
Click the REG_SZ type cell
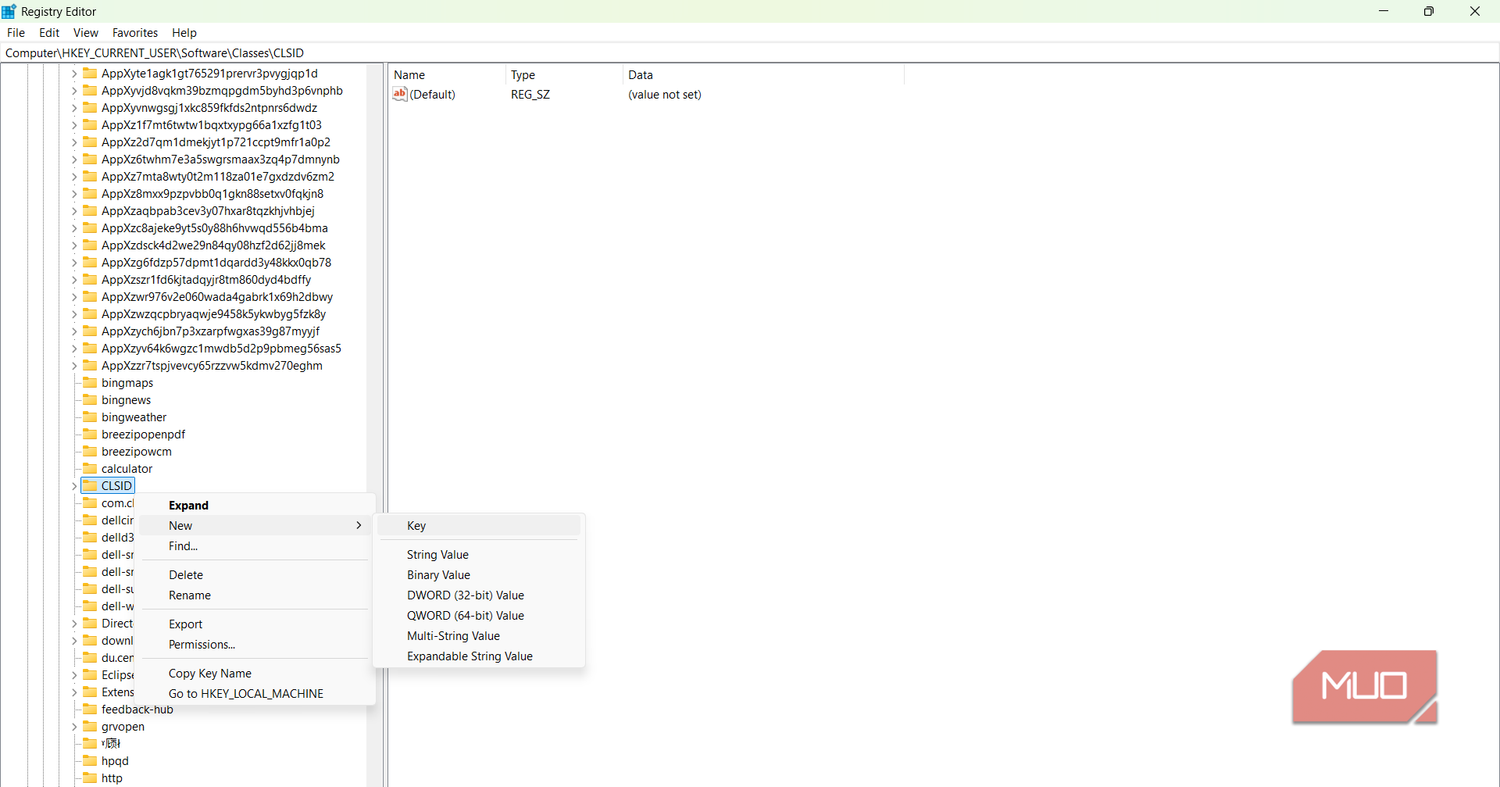530,94
